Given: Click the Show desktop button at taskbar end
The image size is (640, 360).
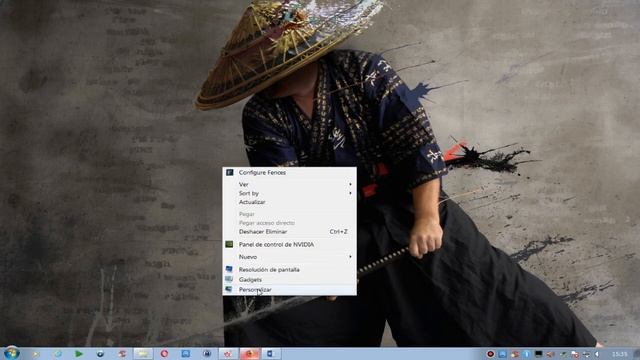Looking at the screenshot, I should (x=637, y=354).
